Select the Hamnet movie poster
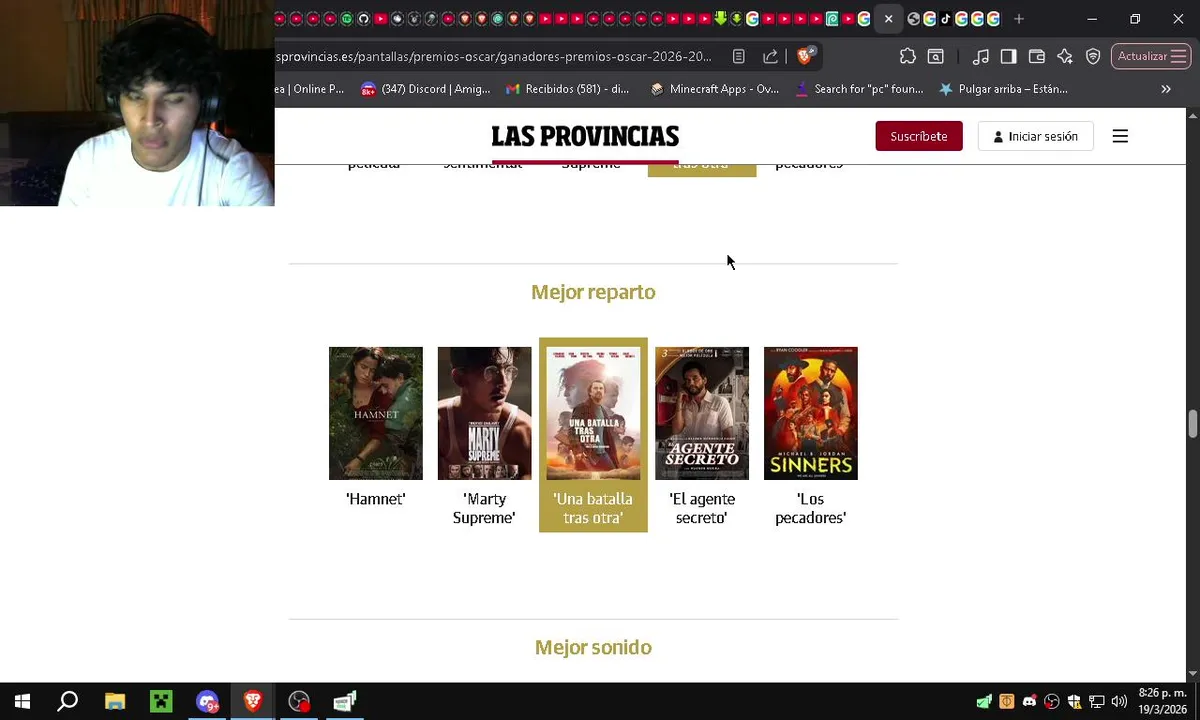This screenshot has height=720, width=1200. coord(376,413)
